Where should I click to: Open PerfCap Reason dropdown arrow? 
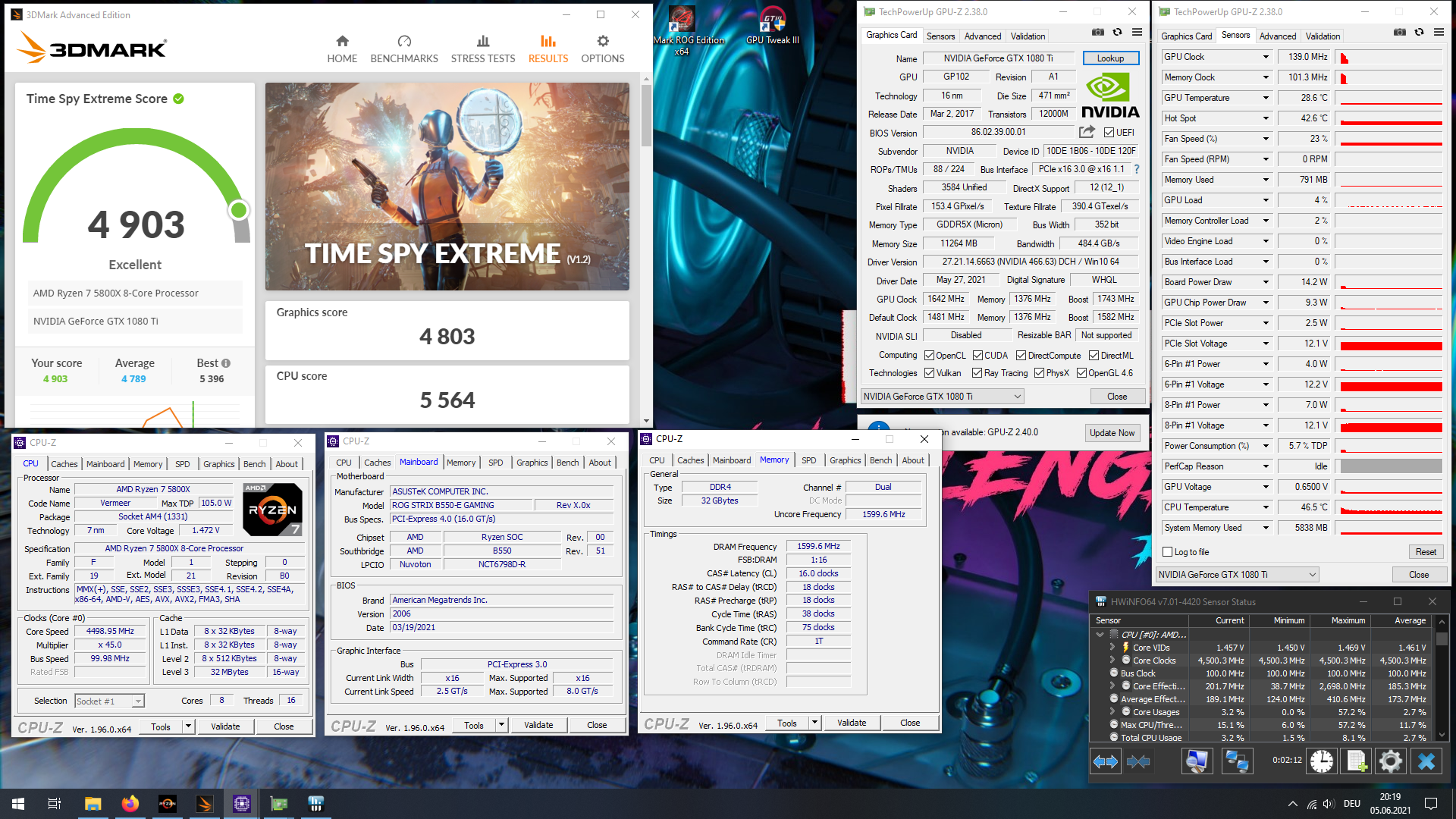1265,466
